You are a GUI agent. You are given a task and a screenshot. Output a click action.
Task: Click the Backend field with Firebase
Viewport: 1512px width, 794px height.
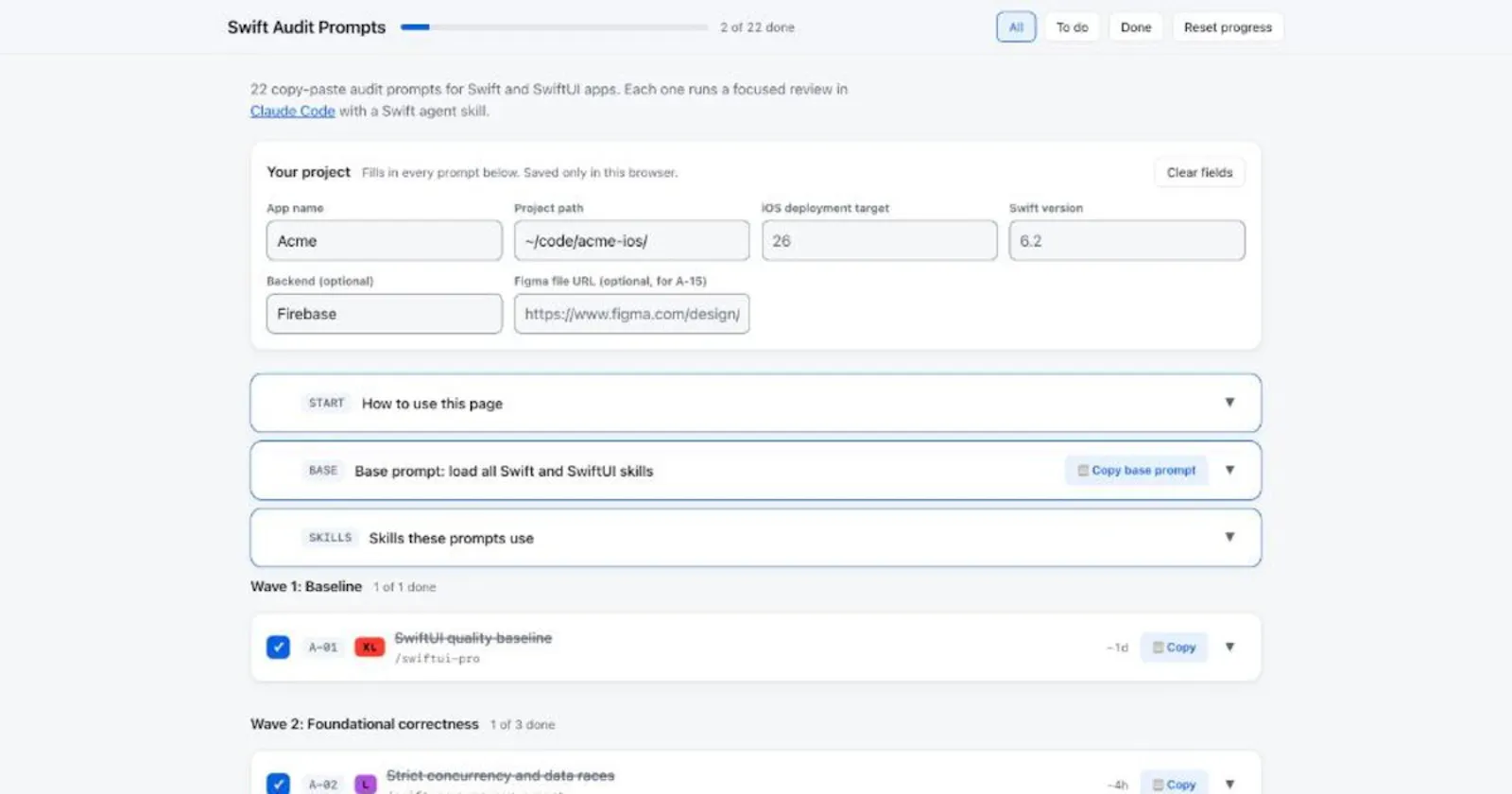tap(384, 314)
